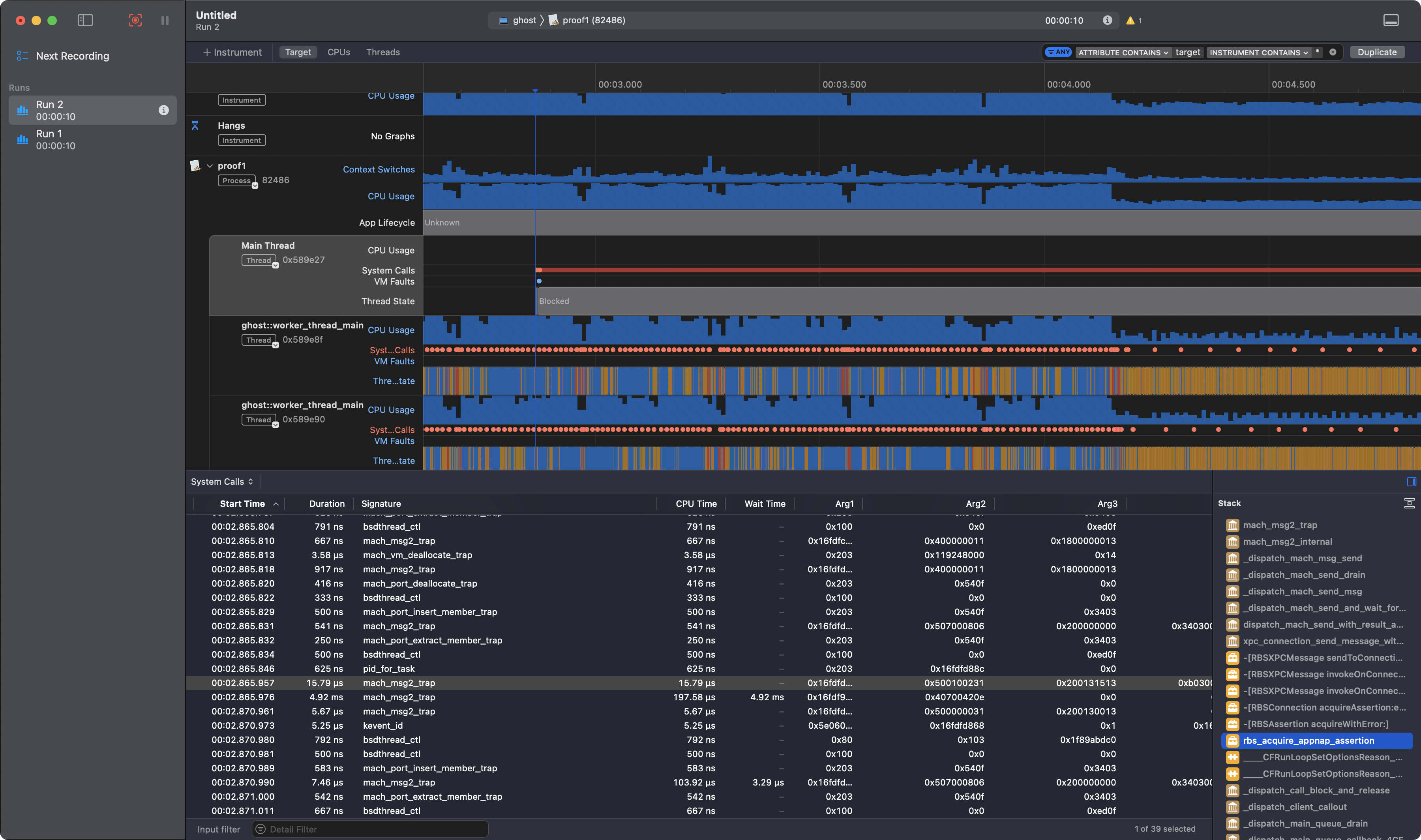This screenshot has width=1421, height=840.
Task: Clear the track filter
Action: tap(1333, 52)
